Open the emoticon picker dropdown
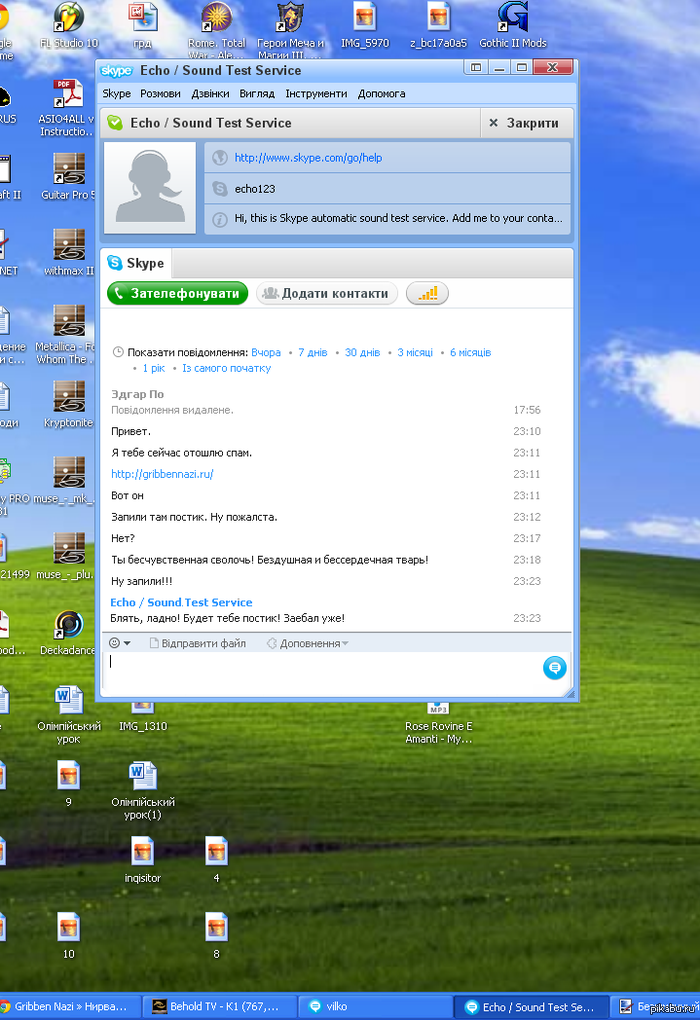Image resolution: width=700 pixels, height=1020 pixels. click(x=120, y=643)
